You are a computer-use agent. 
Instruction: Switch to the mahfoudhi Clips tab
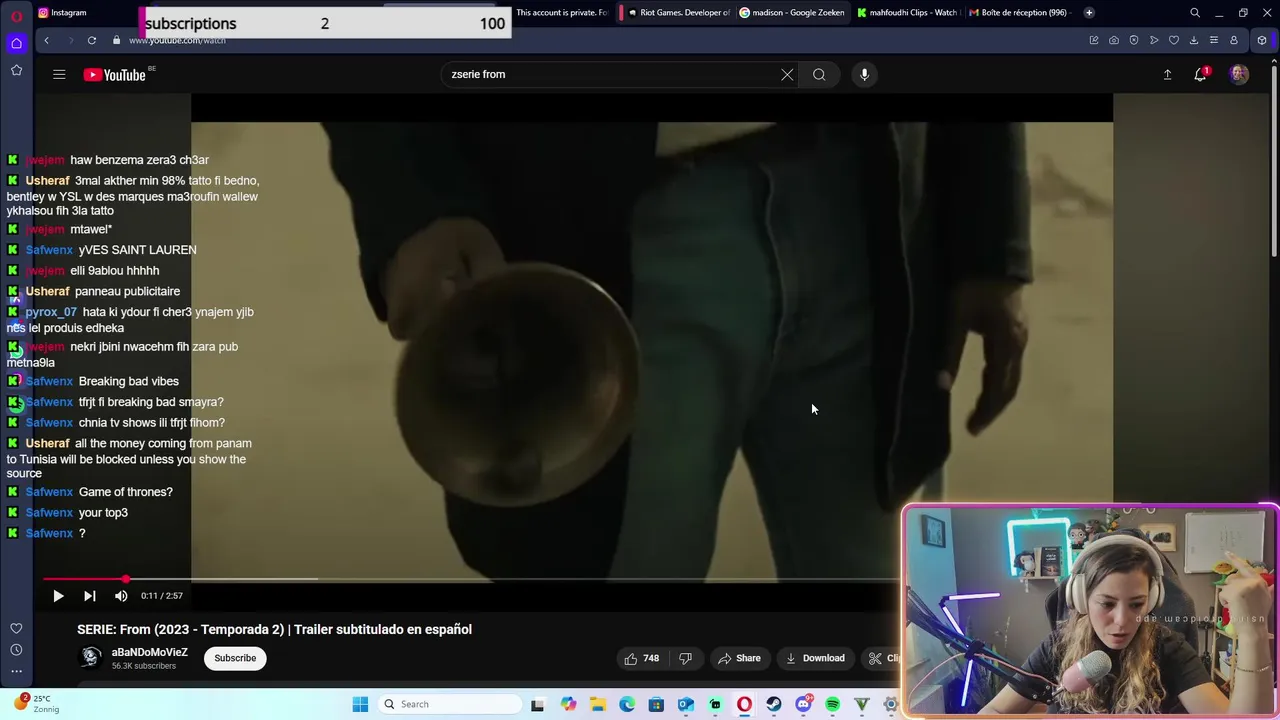click(908, 12)
